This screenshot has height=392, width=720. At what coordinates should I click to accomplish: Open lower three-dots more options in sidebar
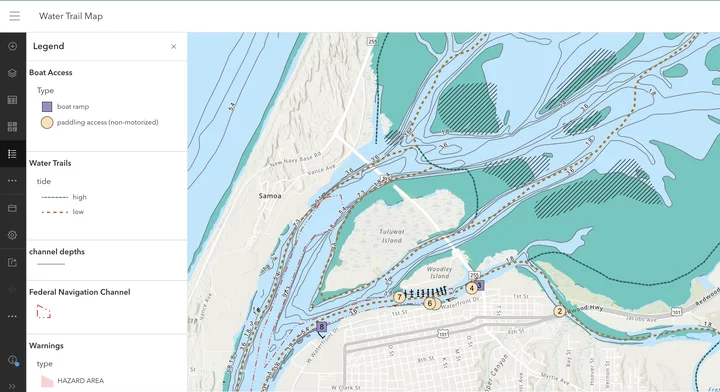coord(12,316)
